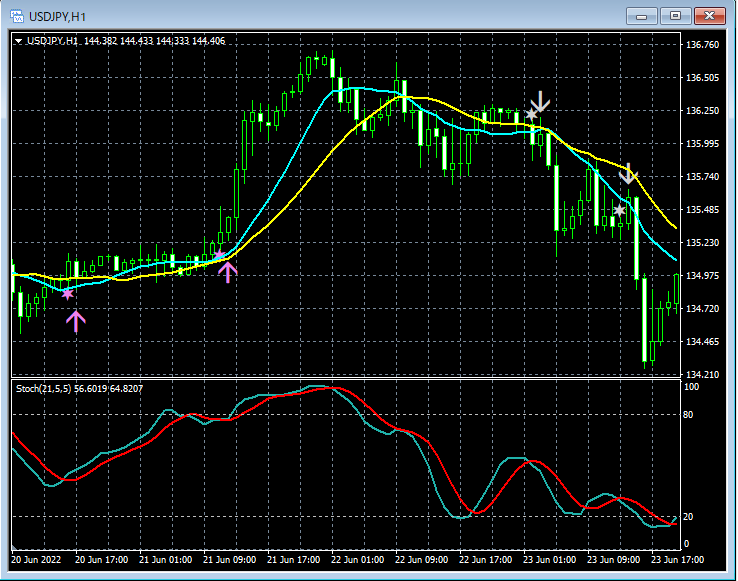Click price level 135.995 on the axis

703,144
